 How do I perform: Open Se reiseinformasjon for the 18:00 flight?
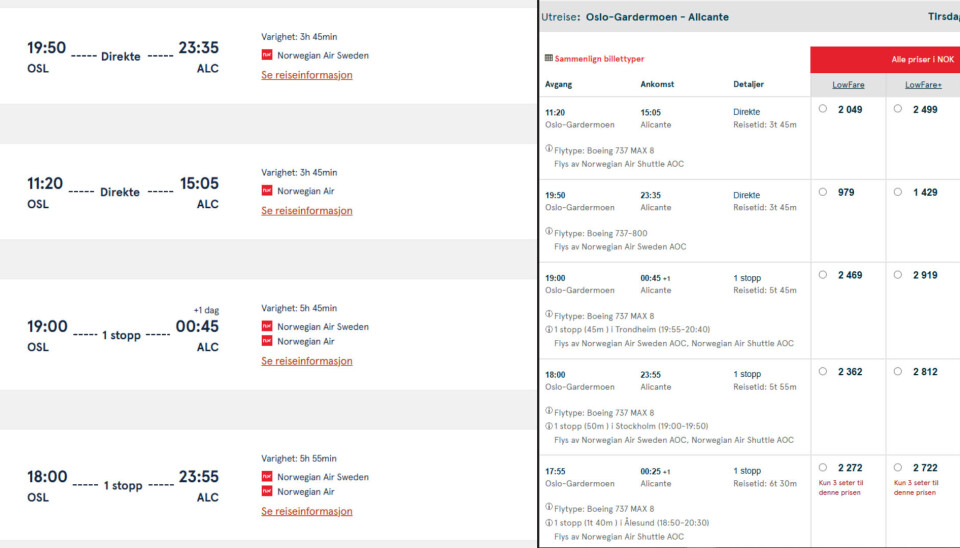[307, 511]
